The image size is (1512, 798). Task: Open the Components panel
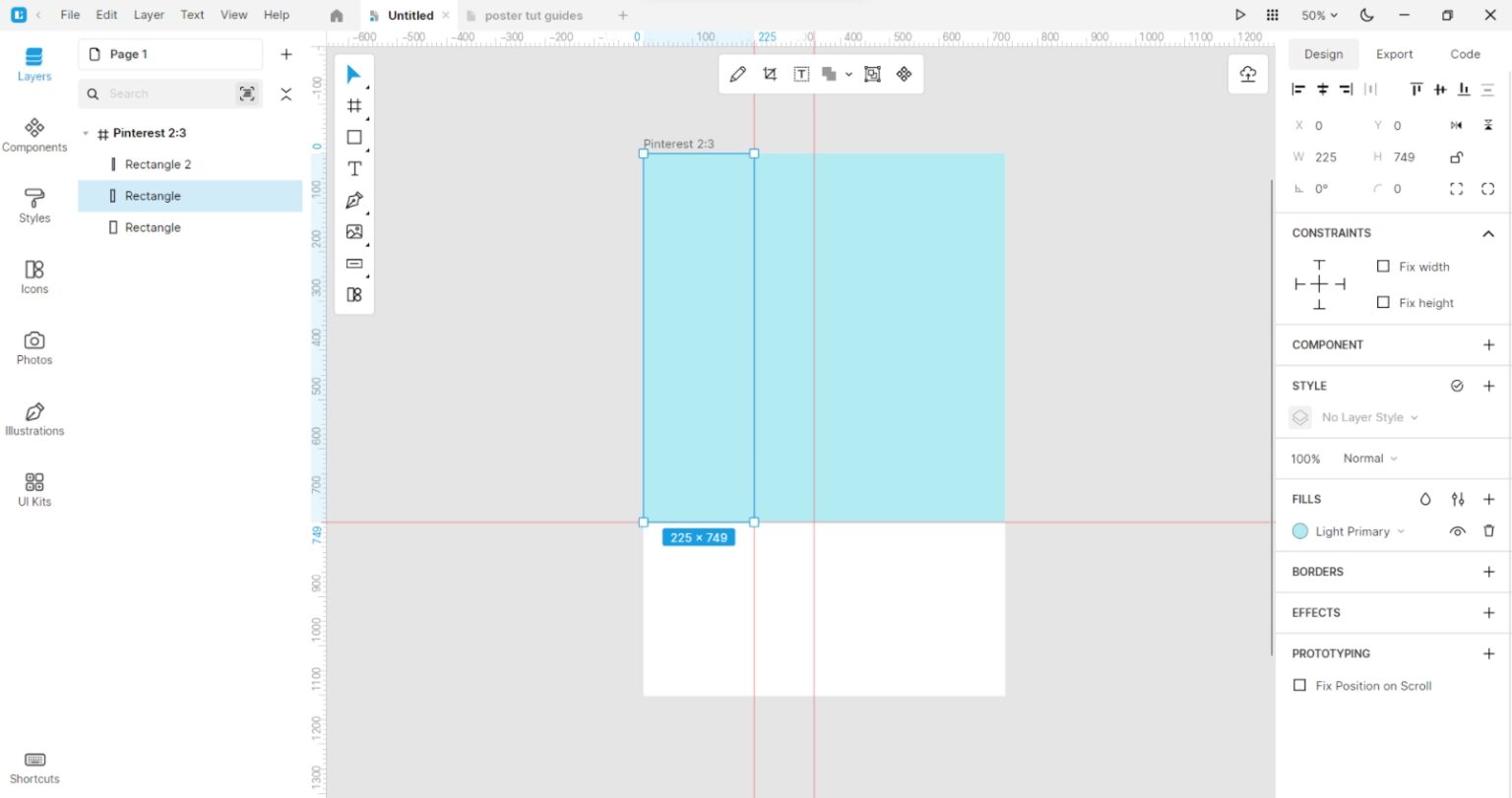(34, 136)
